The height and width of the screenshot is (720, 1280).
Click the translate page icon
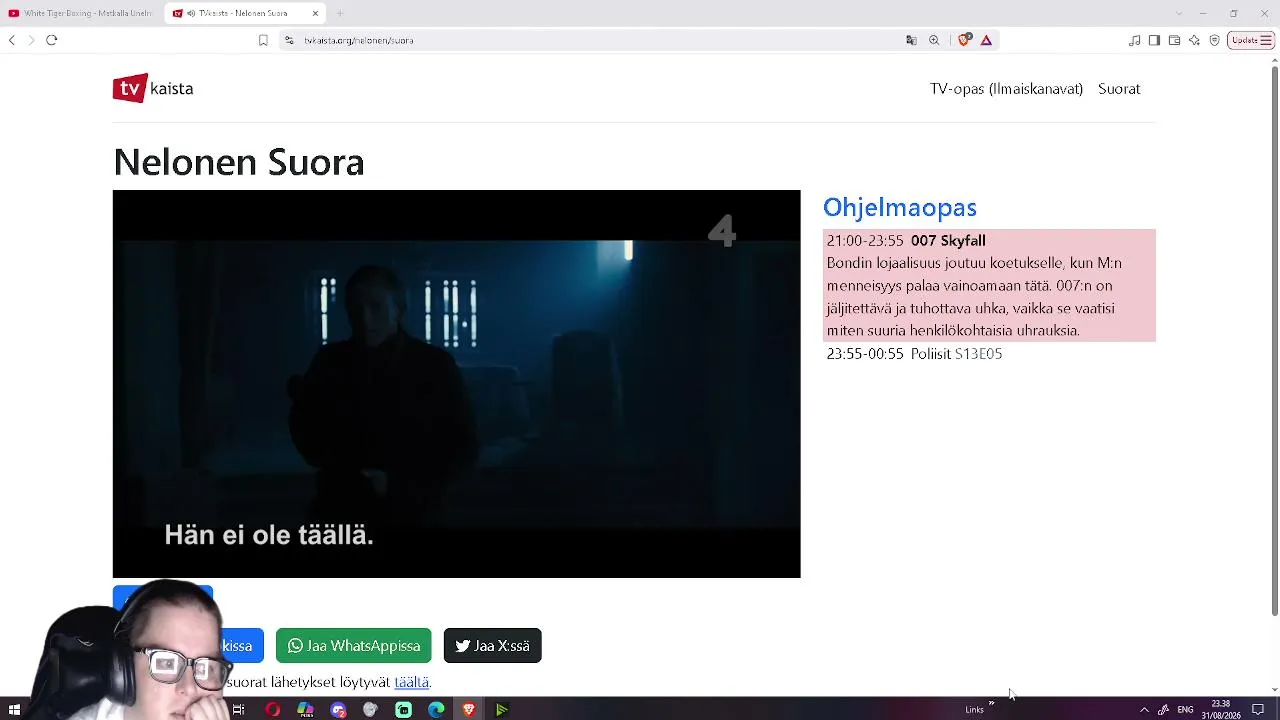pos(911,40)
